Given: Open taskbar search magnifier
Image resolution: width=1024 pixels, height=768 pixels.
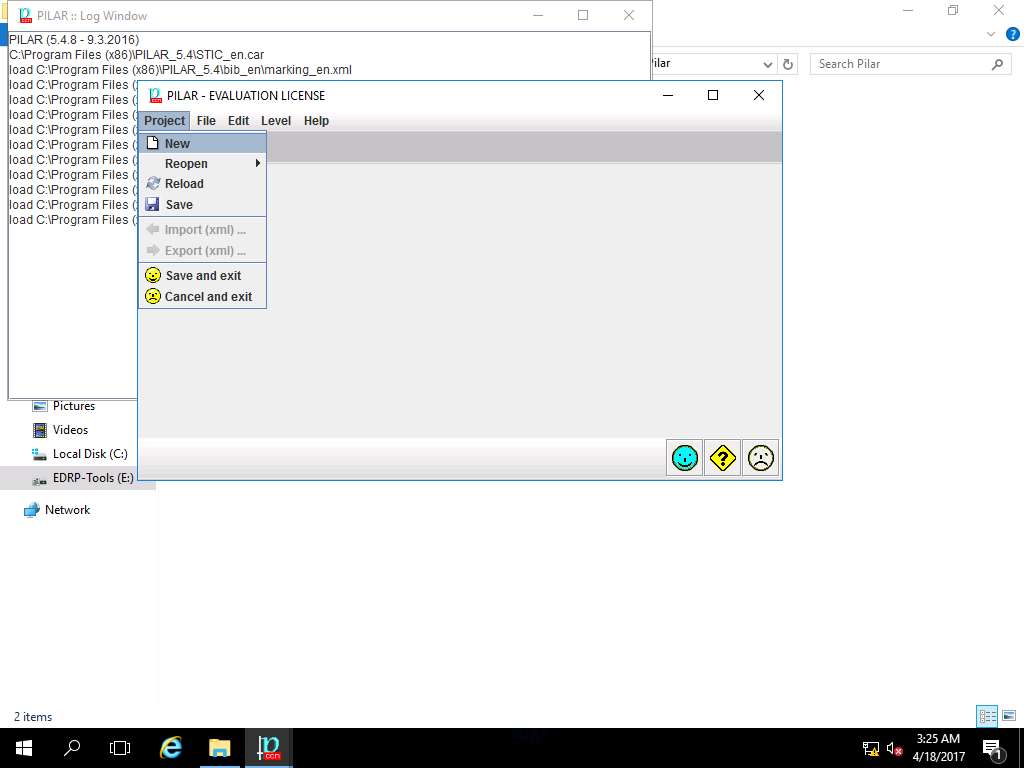Looking at the screenshot, I should [72, 748].
